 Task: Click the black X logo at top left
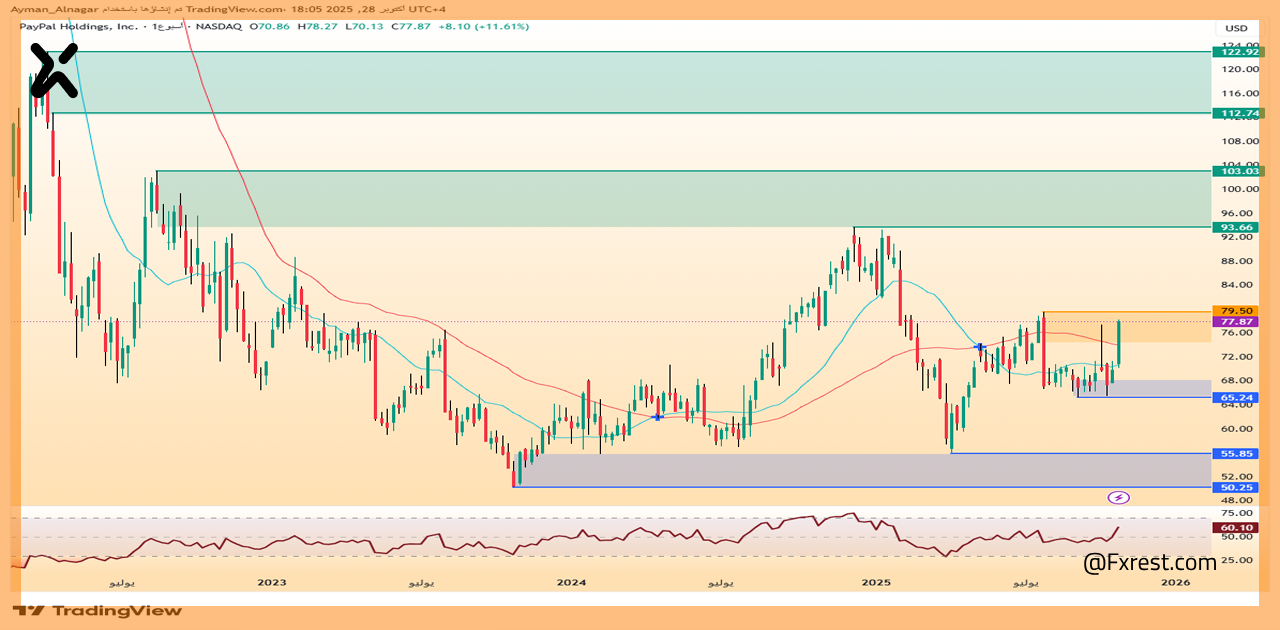point(53,71)
